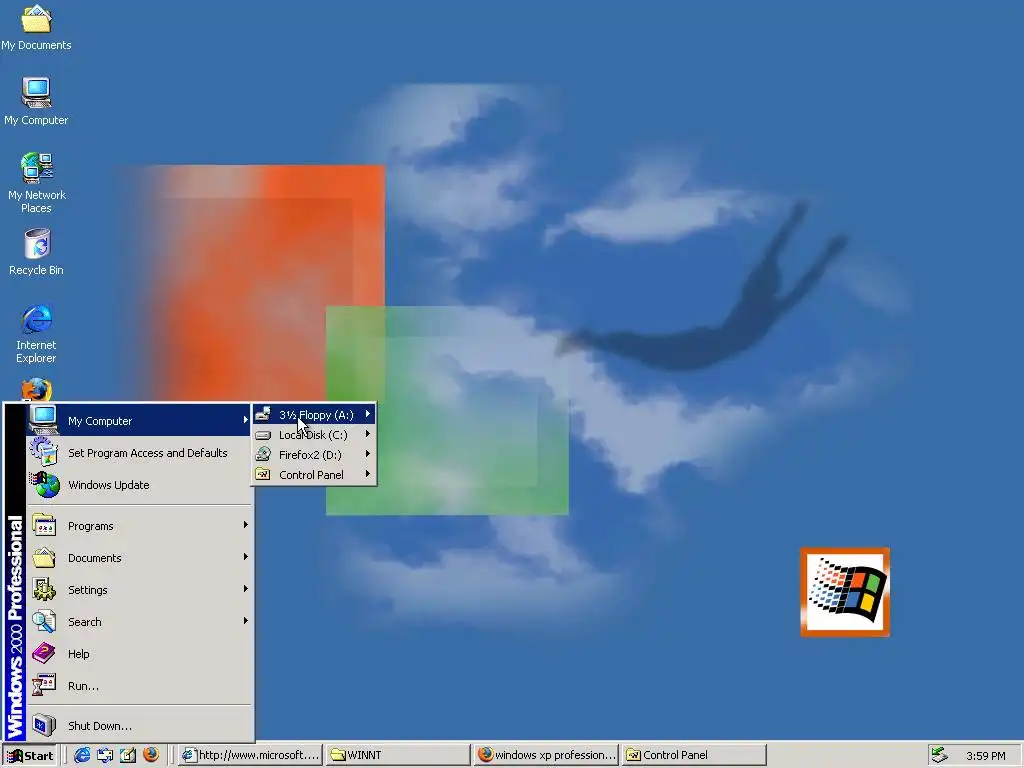
Task: Launch Internet Explorer from Quick Launch
Action: 82,755
